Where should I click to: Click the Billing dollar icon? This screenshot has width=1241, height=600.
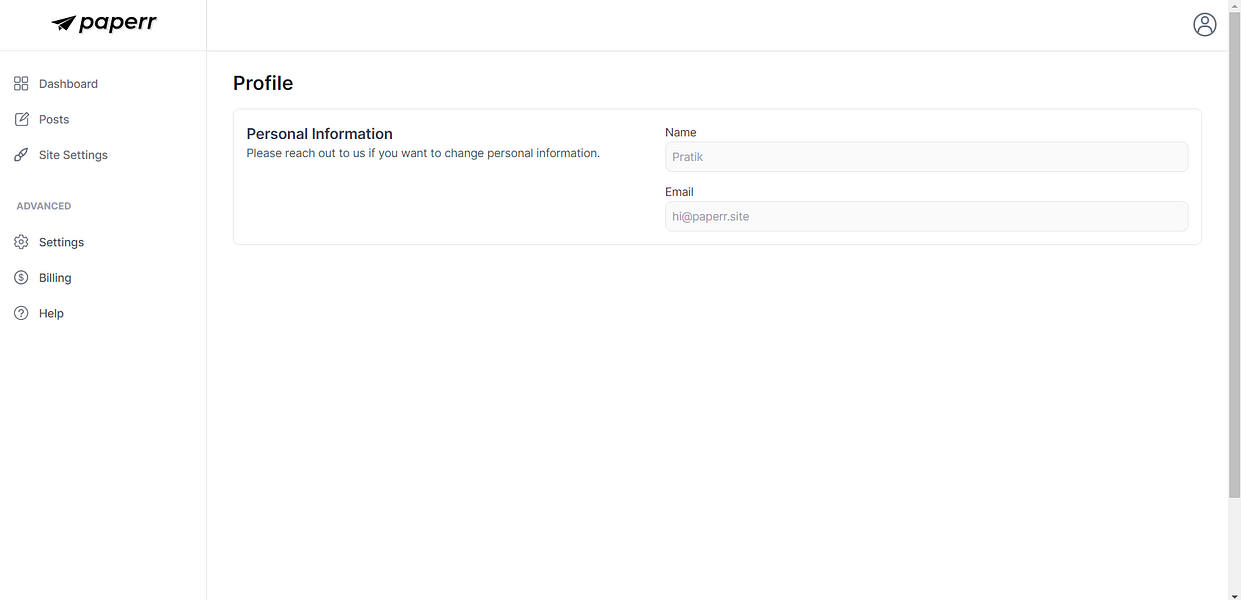coord(21,278)
